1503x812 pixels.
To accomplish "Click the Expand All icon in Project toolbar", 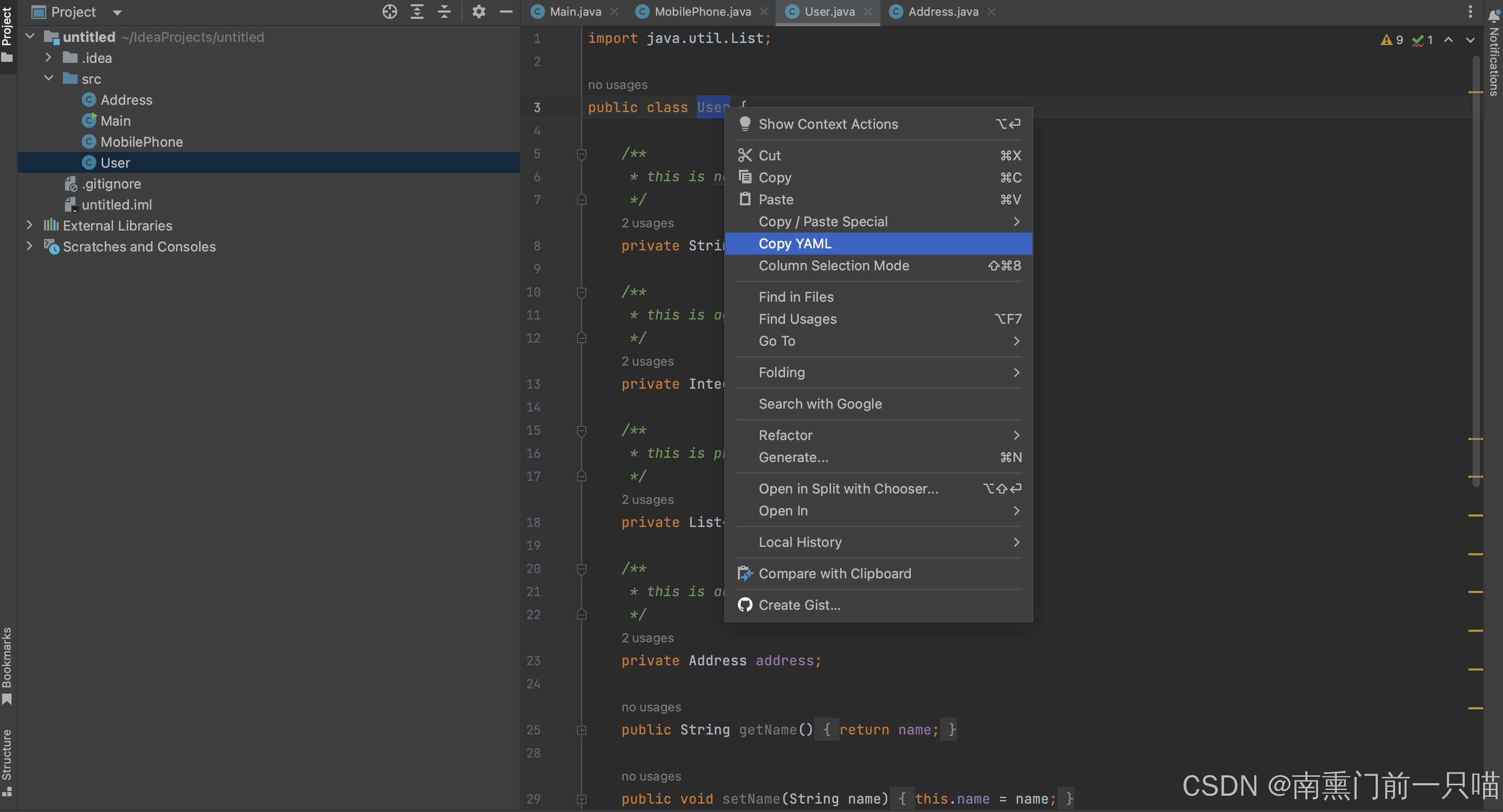I will coord(417,12).
